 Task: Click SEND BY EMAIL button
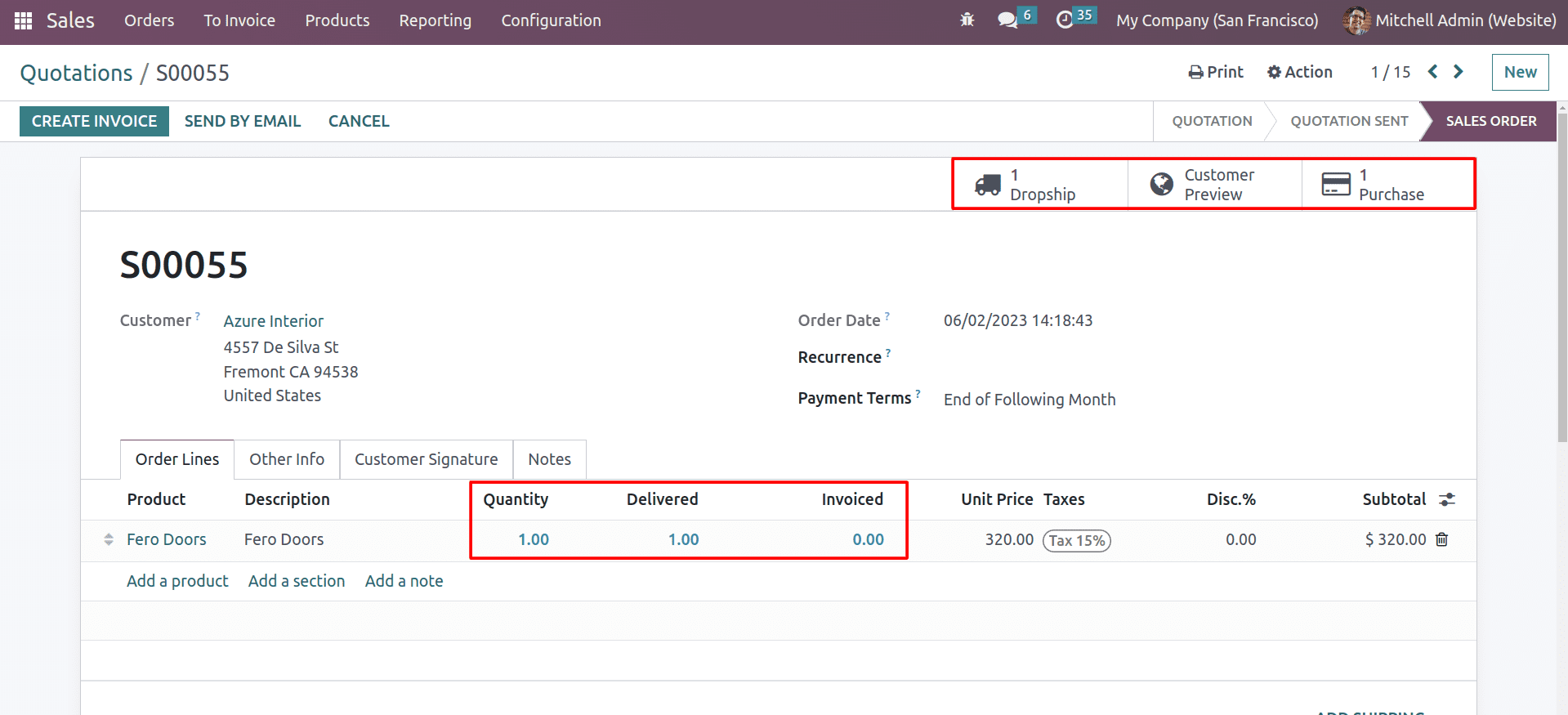tap(243, 121)
